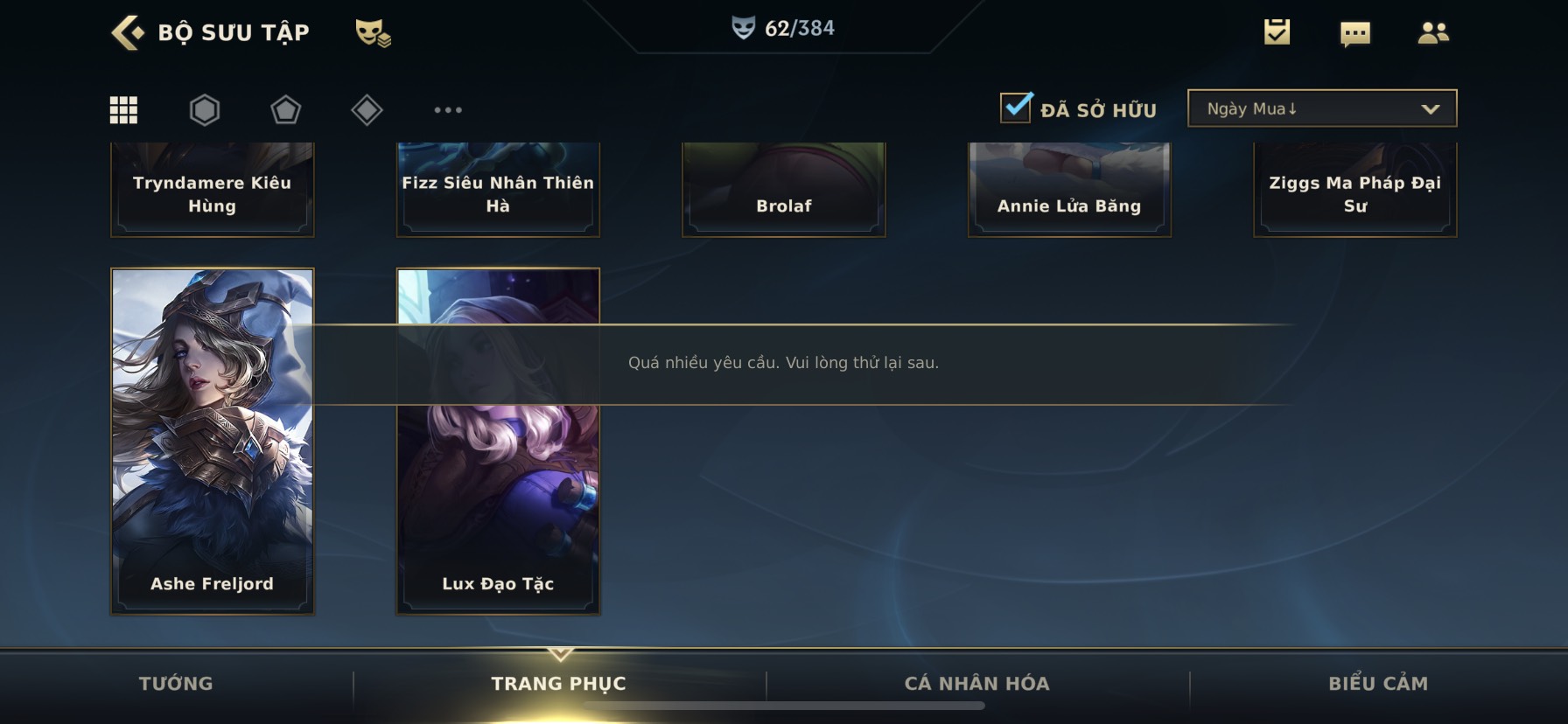Screen dimensions: 1568x724
Task: Open the Ashe Freljord skin card
Action: (212, 442)
